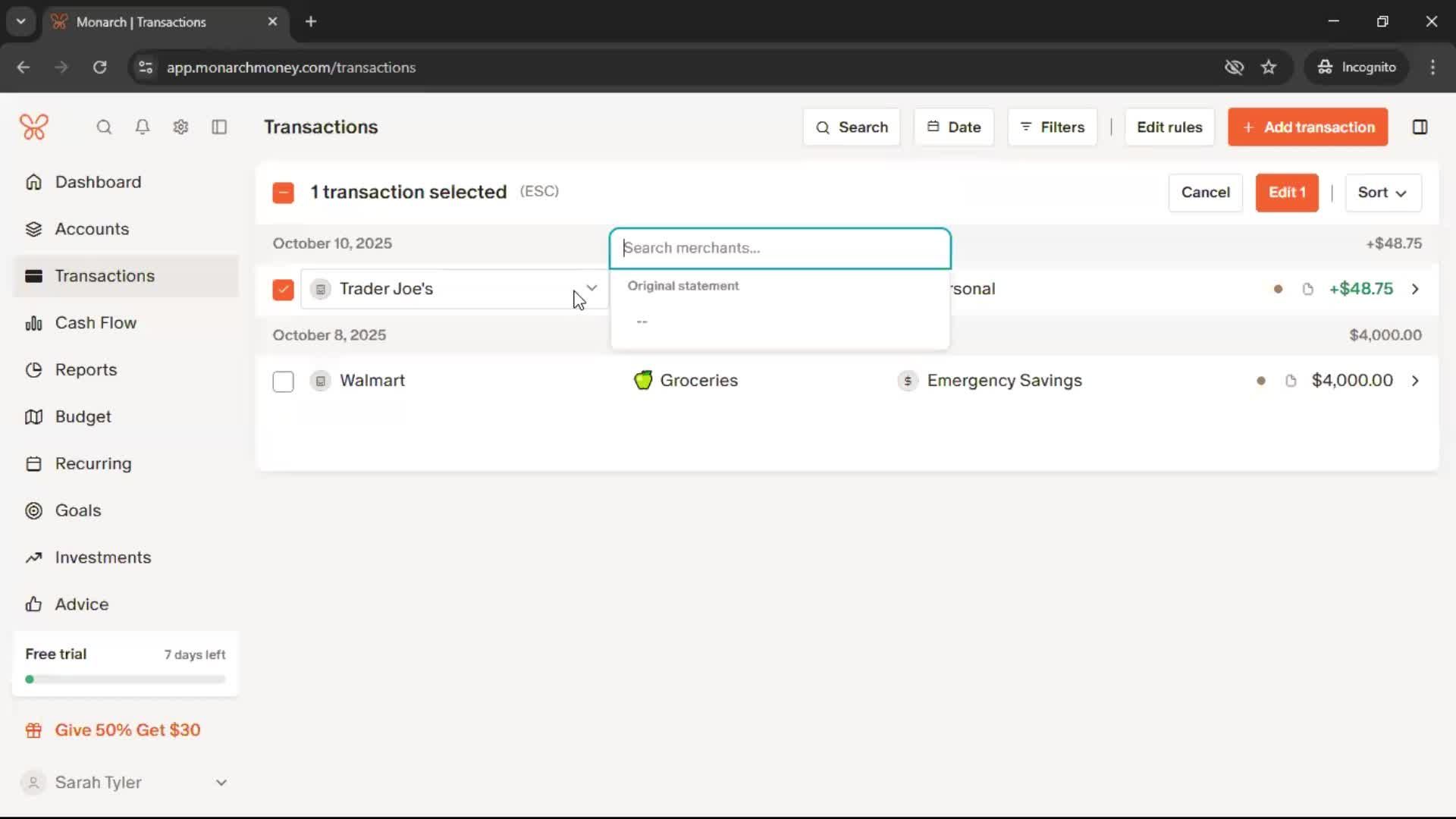
Task: Open notifications bell icon
Action: [142, 127]
